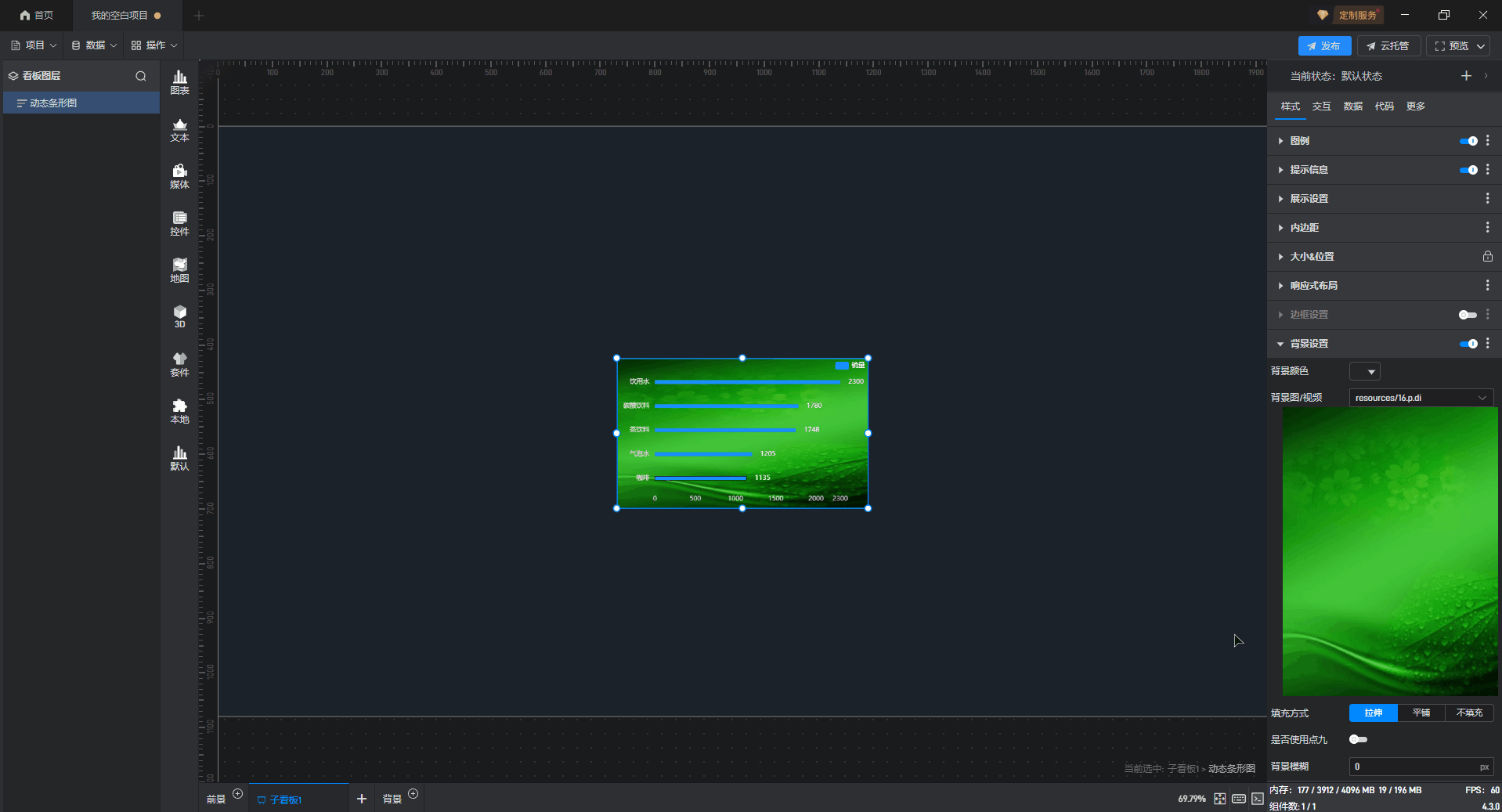Click the lock icon beside 大小&位置

tap(1487, 257)
